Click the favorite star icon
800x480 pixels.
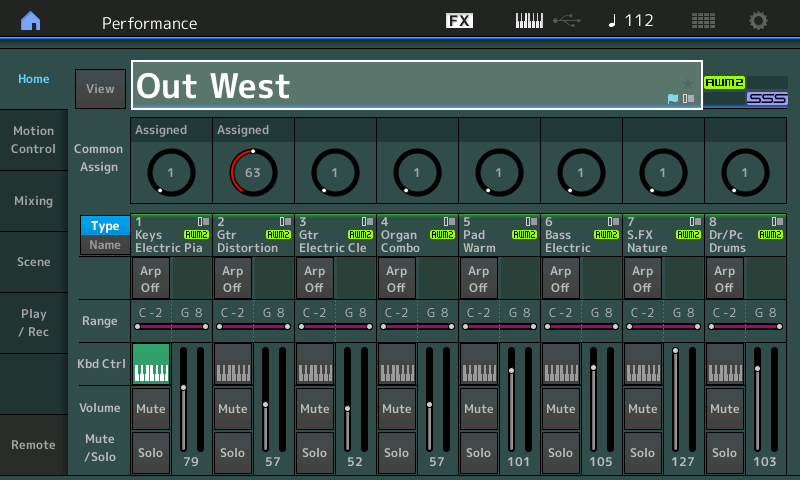pos(687,82)
